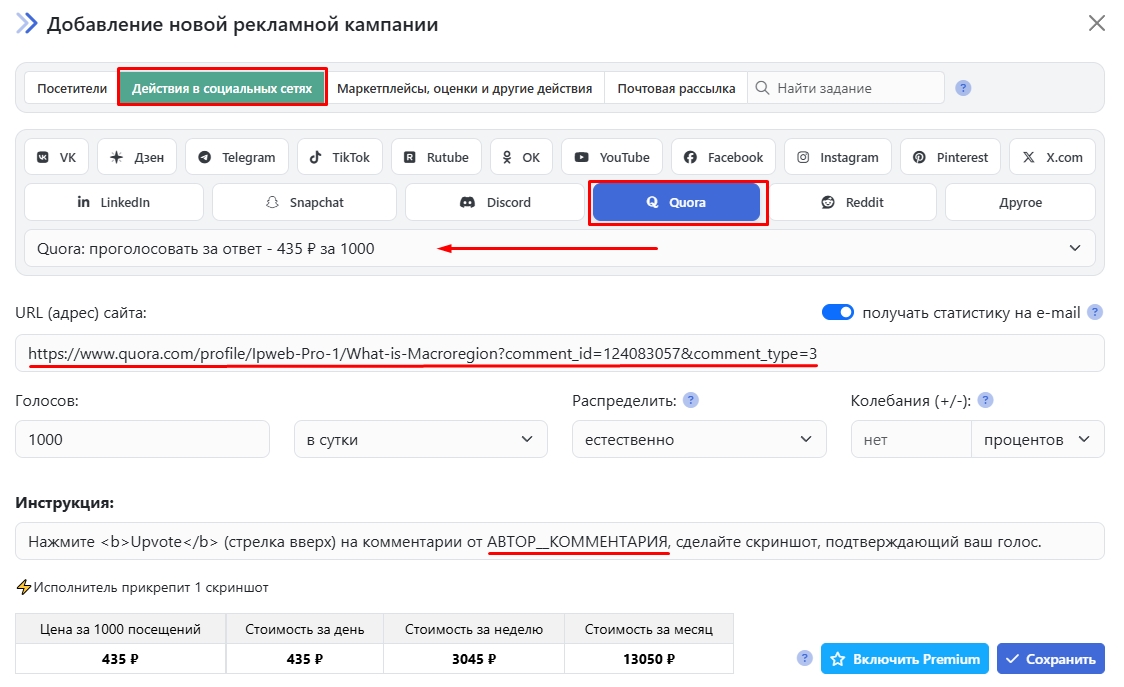1124x687 pixels.
Task: Open the 'процентов' units dropdown
Action: coord(1037,439)
